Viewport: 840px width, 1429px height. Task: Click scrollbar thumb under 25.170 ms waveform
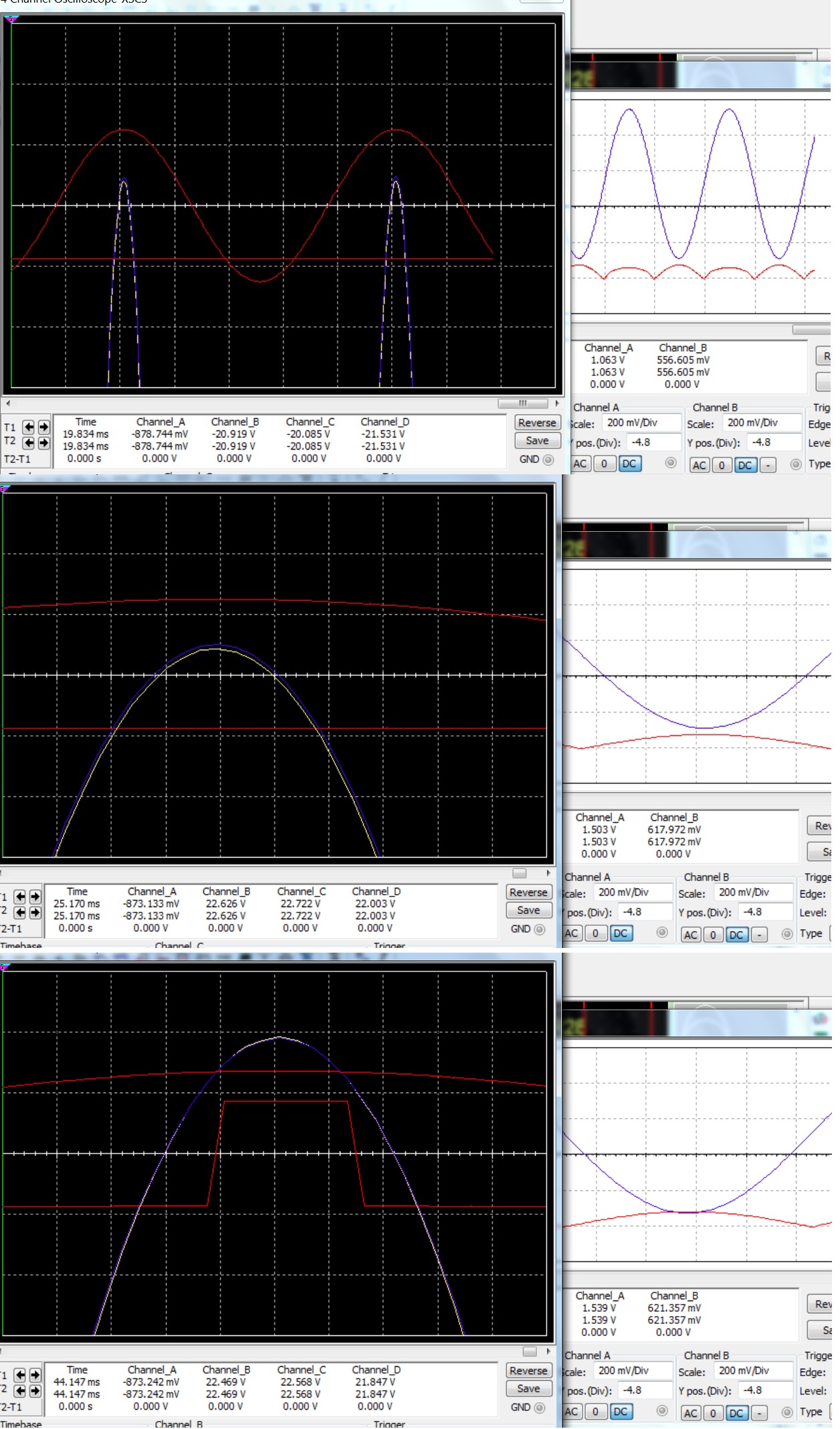520,873
